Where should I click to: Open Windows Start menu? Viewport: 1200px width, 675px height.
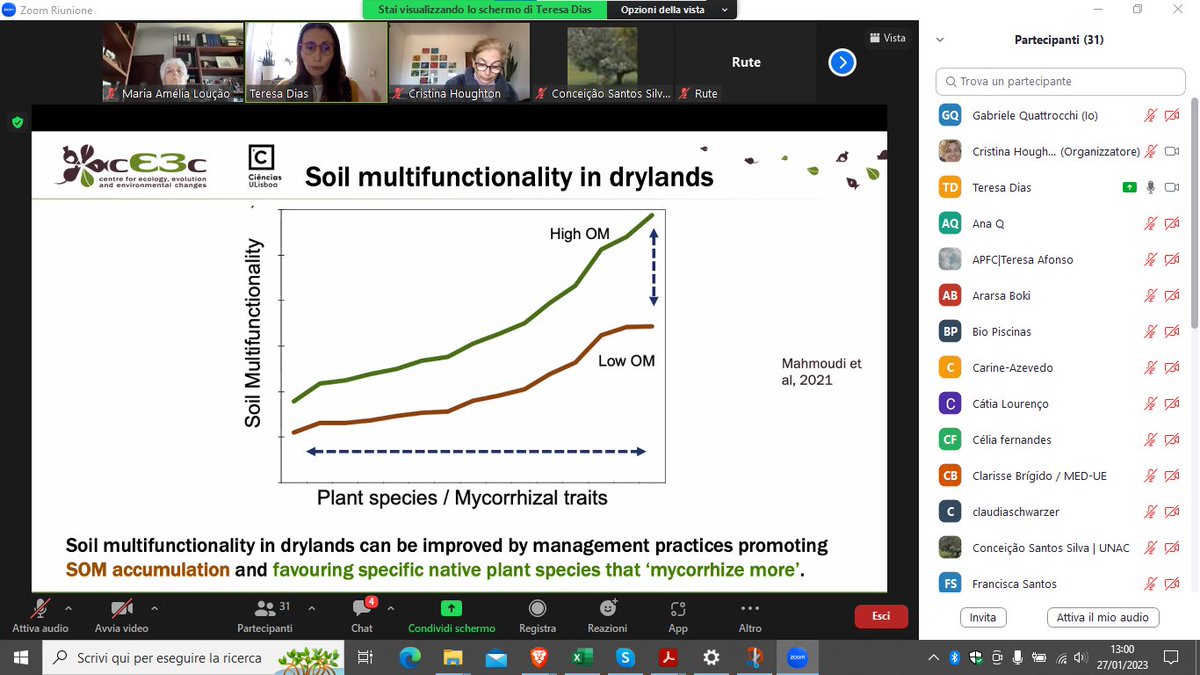20,658
